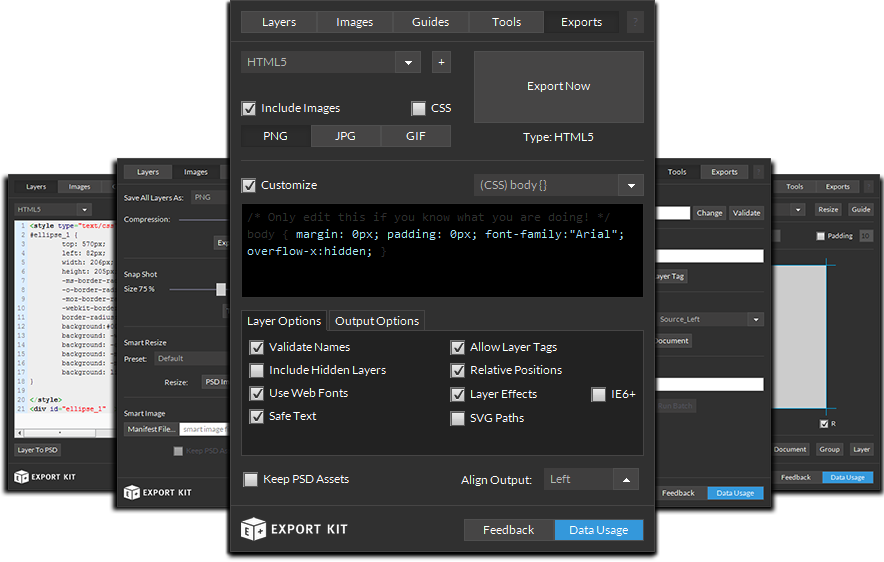Click the Feedback button in main panel
The height and width of the screenshot is (562, 884).
pyautogui.click(x=508, y=530)
